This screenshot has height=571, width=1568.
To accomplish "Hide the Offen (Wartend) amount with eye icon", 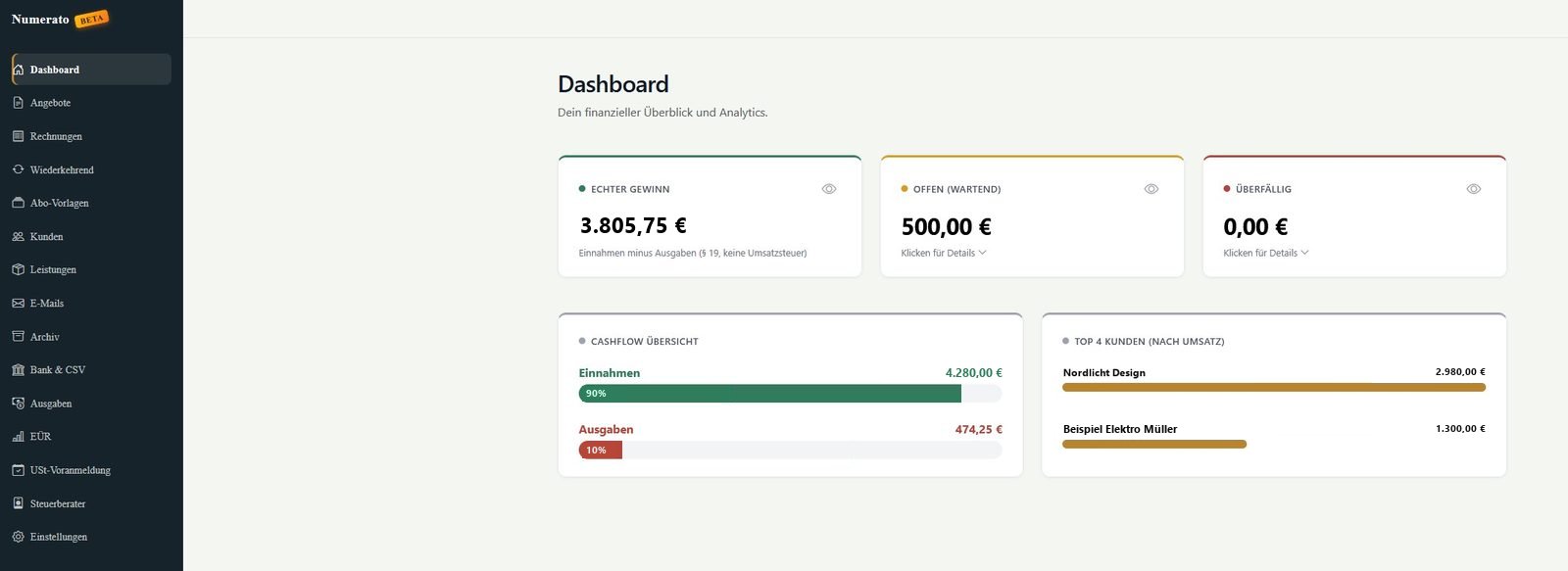I will click(1151, 189).
